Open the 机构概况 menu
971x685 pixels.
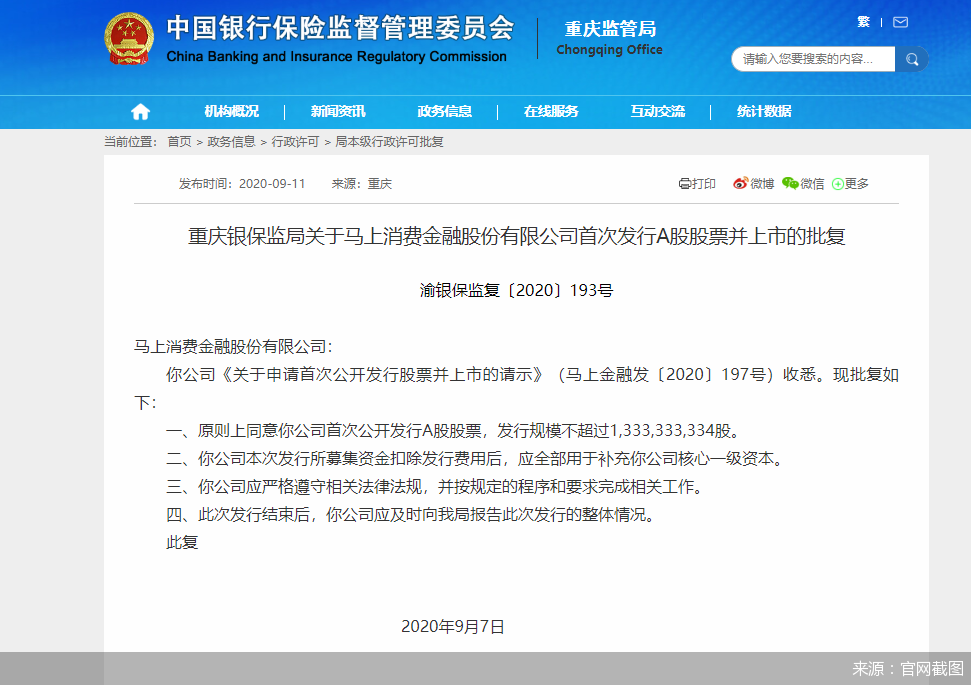(x=232, y=111)
